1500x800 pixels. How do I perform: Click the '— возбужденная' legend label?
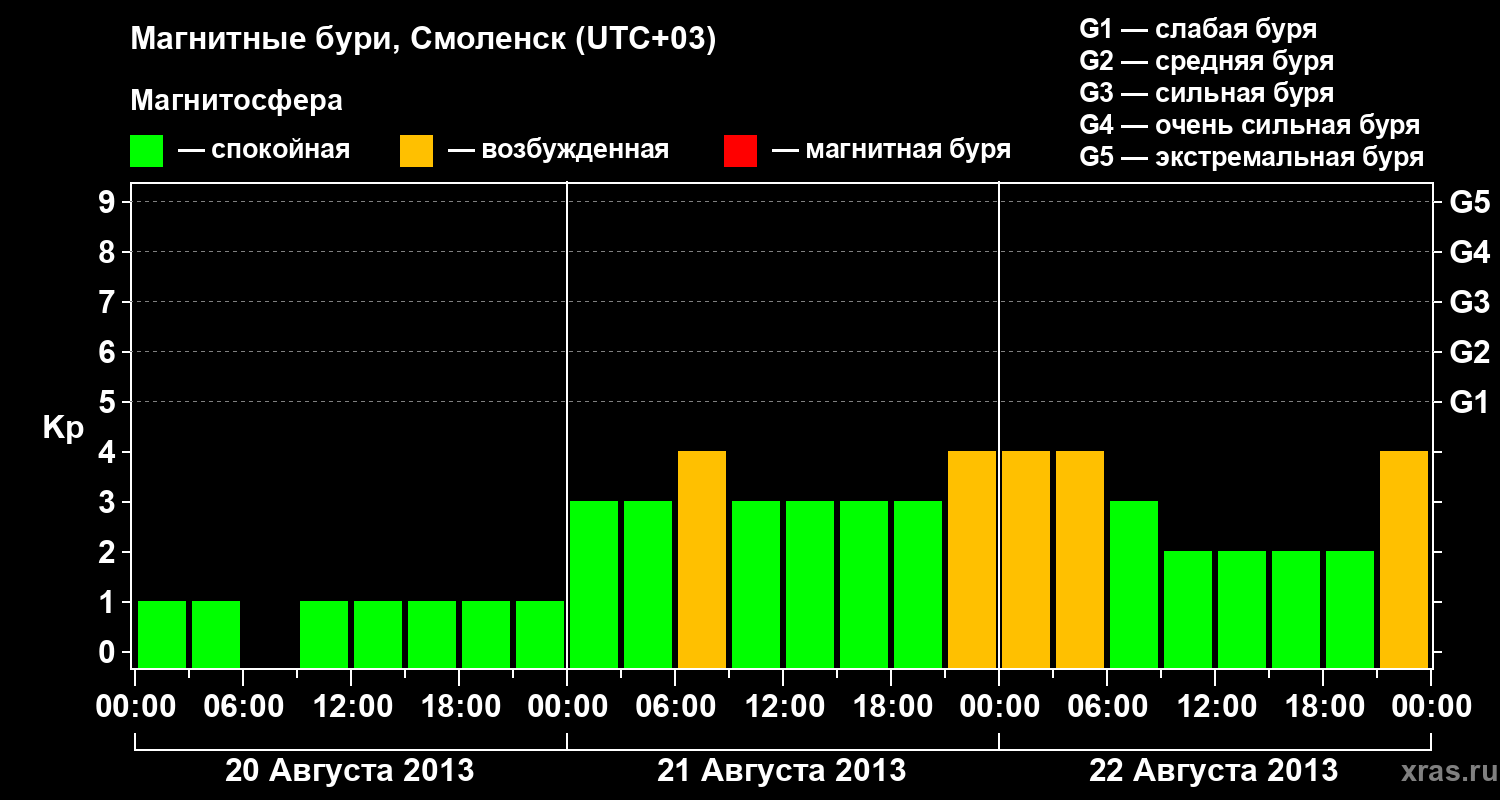(x=559, y=151)
